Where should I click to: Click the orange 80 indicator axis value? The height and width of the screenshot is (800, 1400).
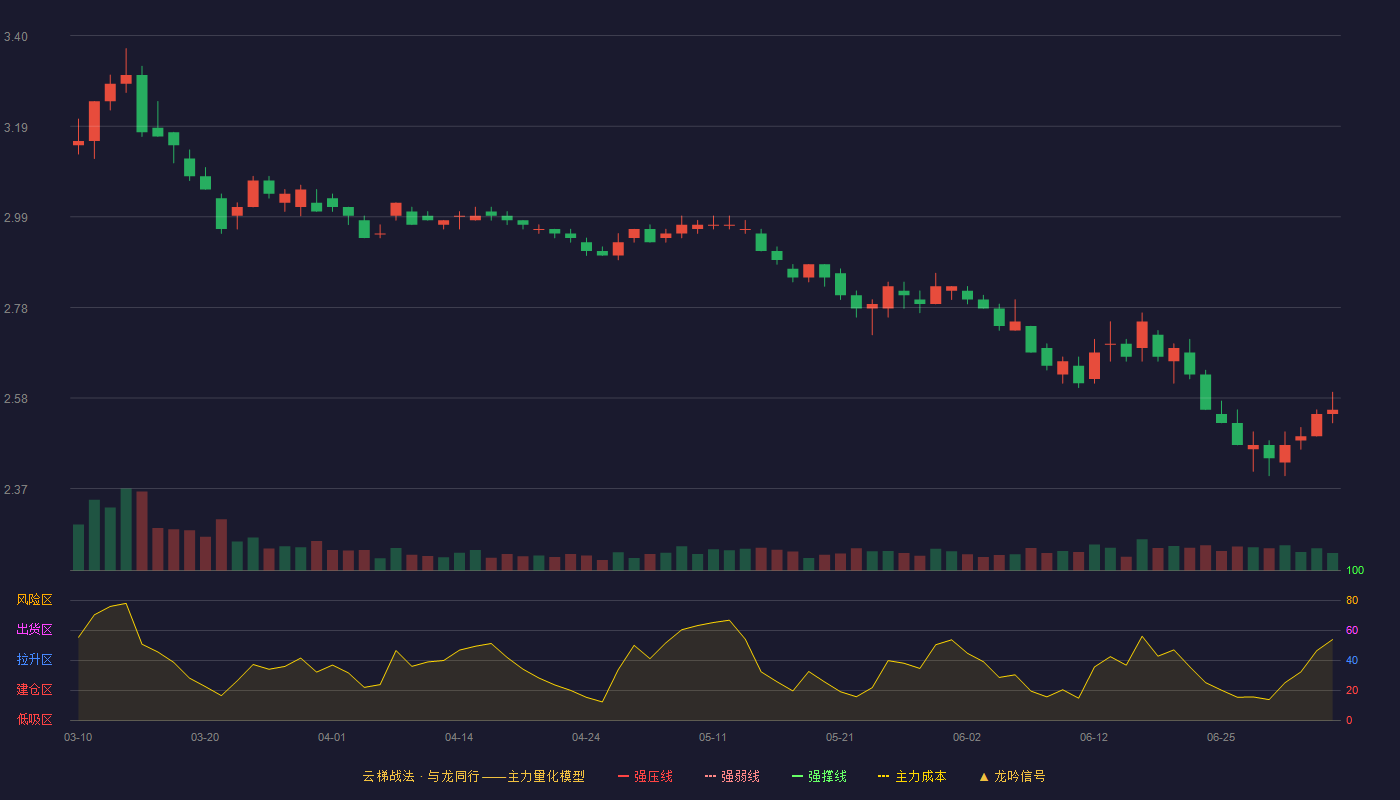click(1352, 600)
